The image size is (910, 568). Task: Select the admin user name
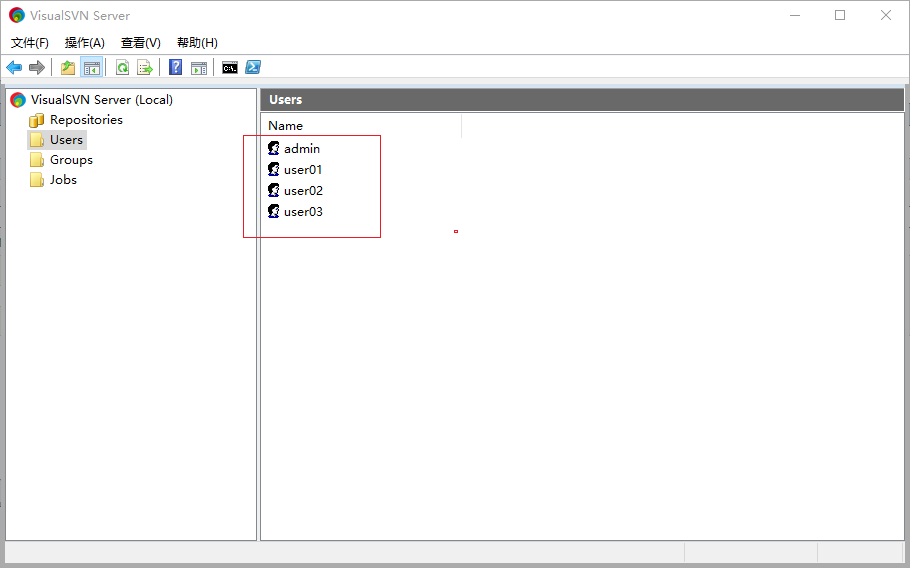coord(302,149)
